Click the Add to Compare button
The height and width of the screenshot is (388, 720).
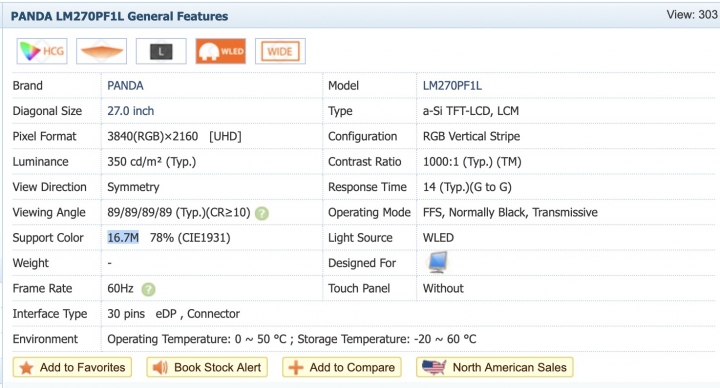tap(342, 367)
